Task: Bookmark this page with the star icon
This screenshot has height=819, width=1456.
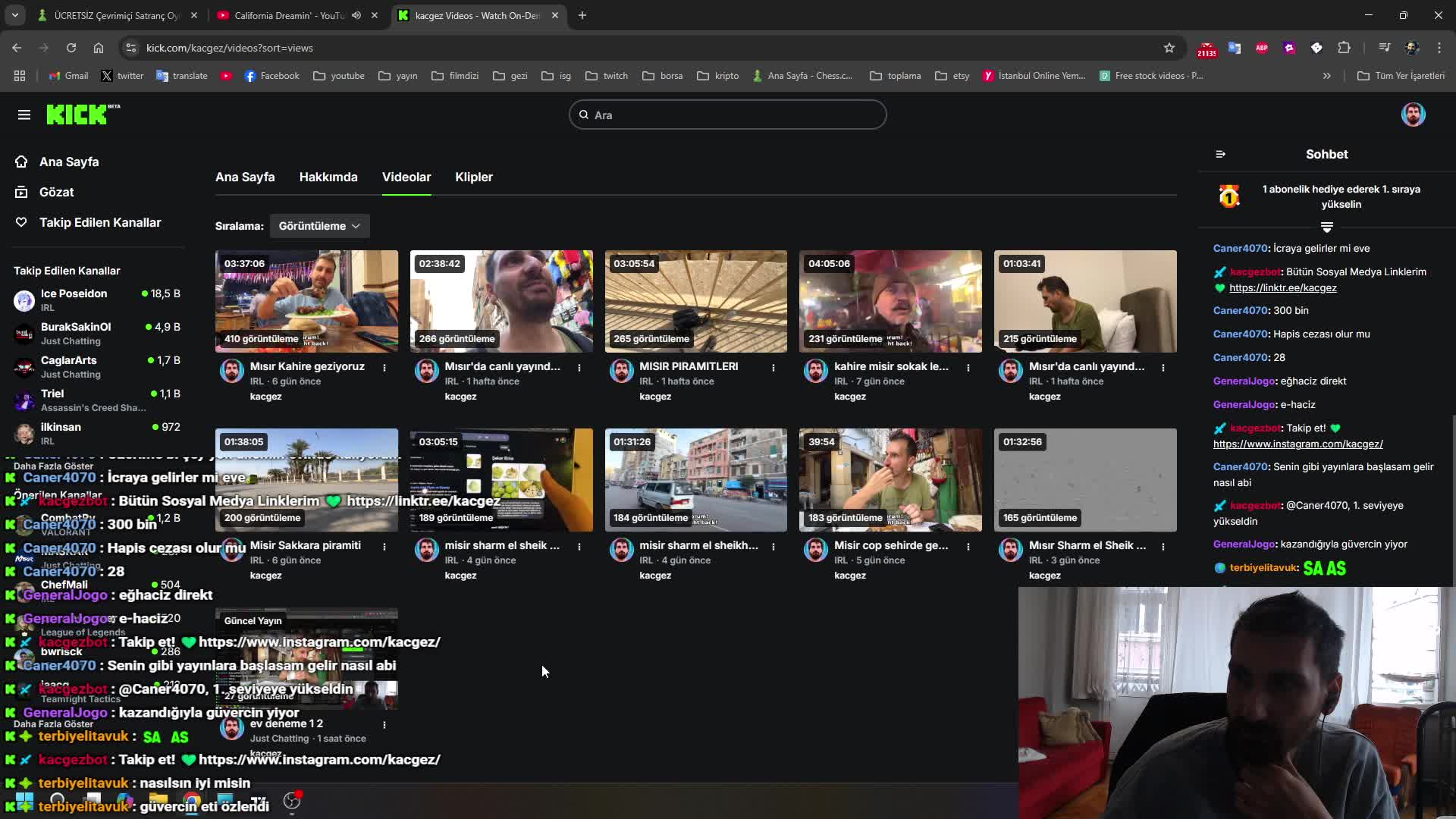Action: 1169,48
